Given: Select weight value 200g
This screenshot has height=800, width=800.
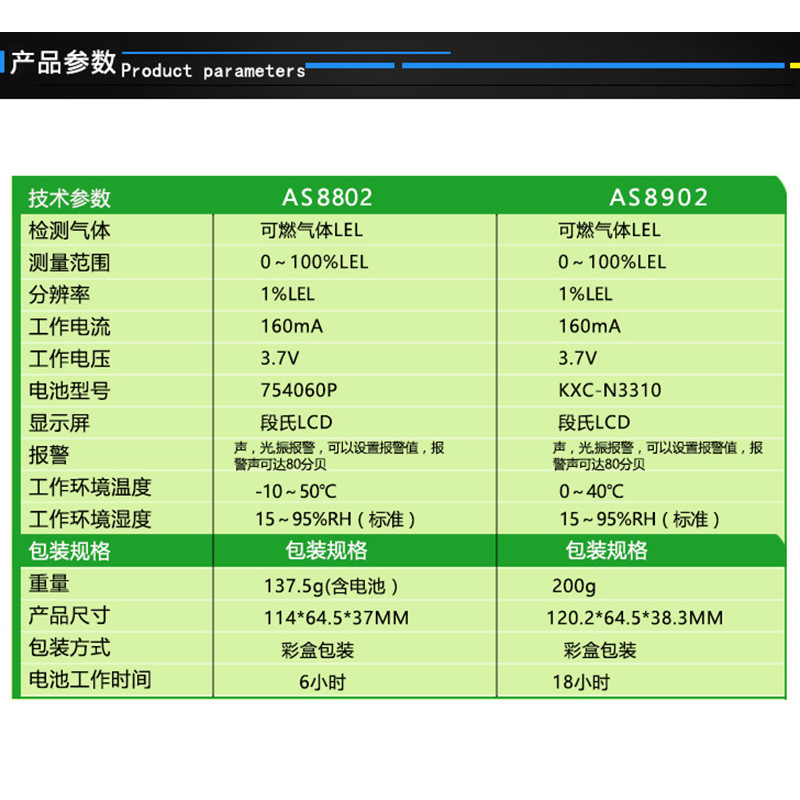Looking at the screenshot, I should (x=574, y=586).
